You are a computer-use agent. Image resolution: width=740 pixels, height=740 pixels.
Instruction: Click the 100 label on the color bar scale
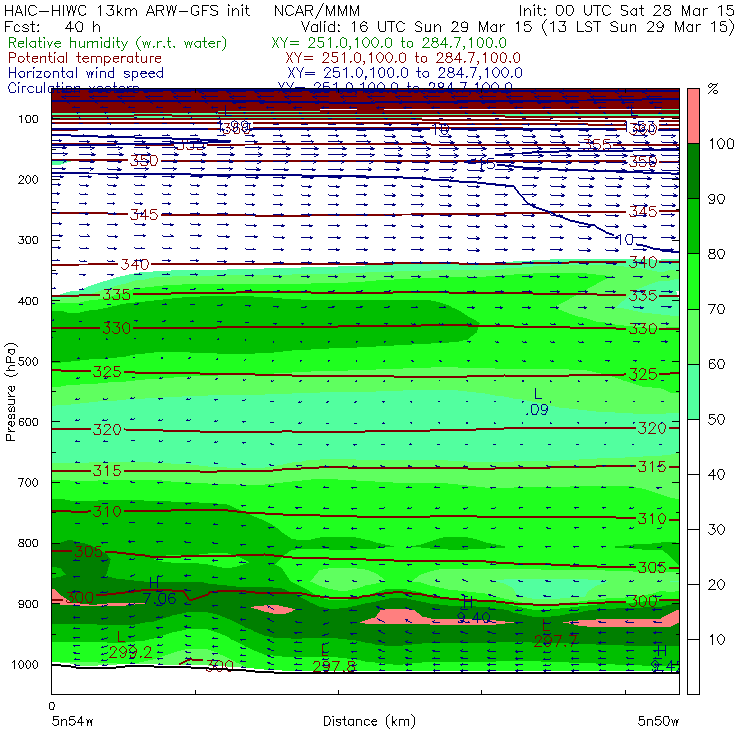[722, 143]
